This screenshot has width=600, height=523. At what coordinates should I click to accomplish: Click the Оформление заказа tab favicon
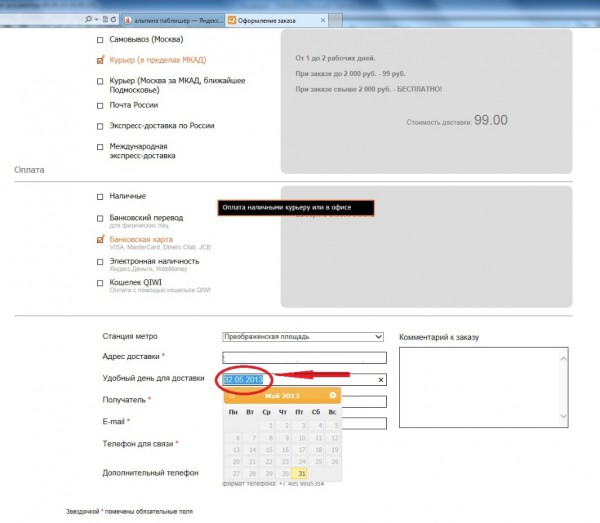point(232,20)
